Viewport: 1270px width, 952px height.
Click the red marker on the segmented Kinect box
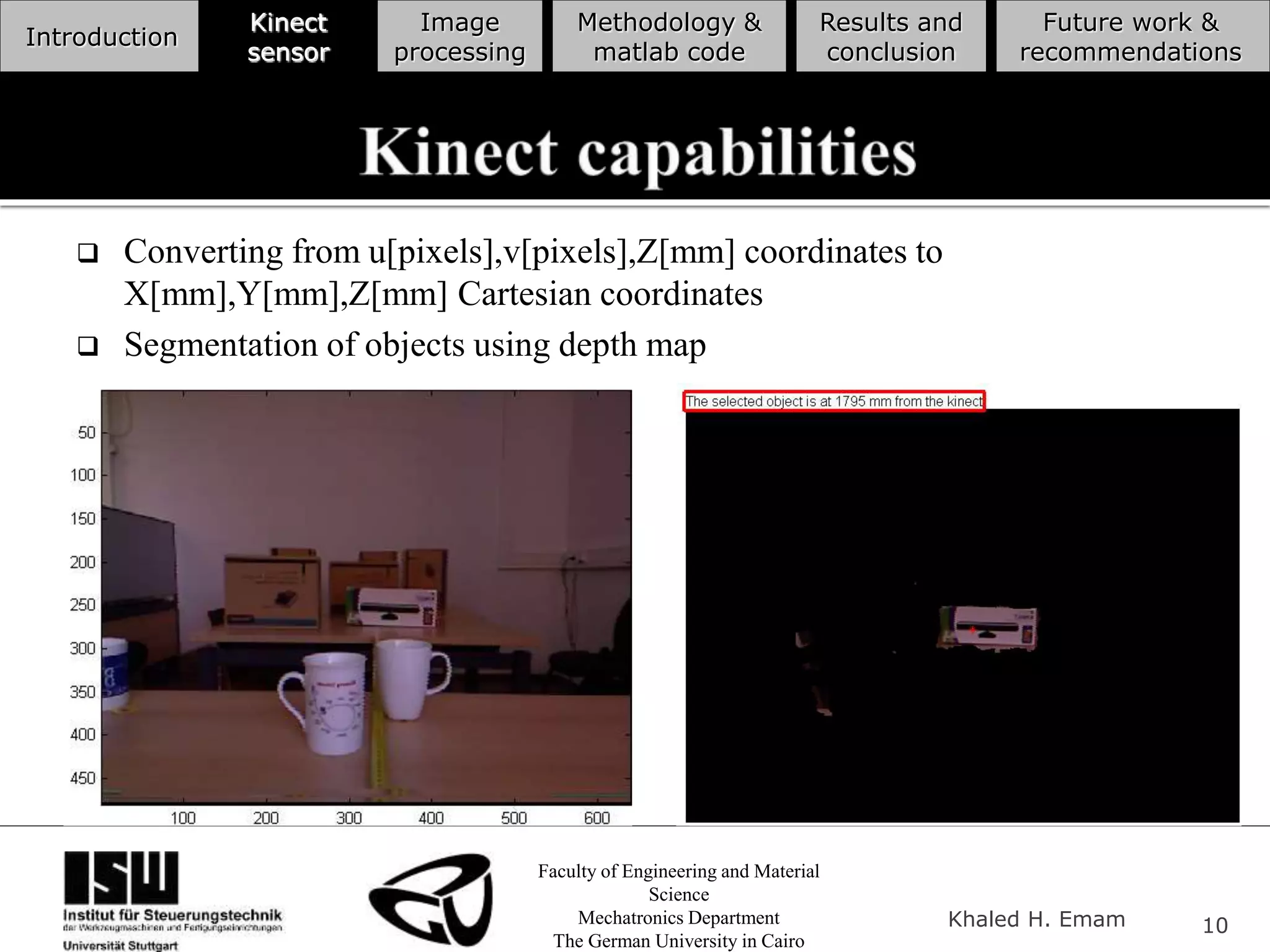973,630
